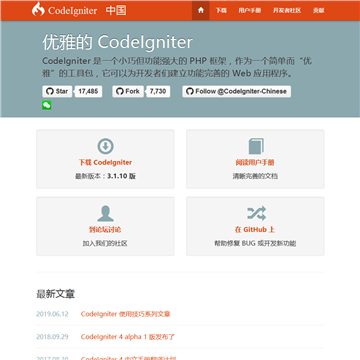
Task: Select the 2019.06.12 article date
Action: click(52, 314)
